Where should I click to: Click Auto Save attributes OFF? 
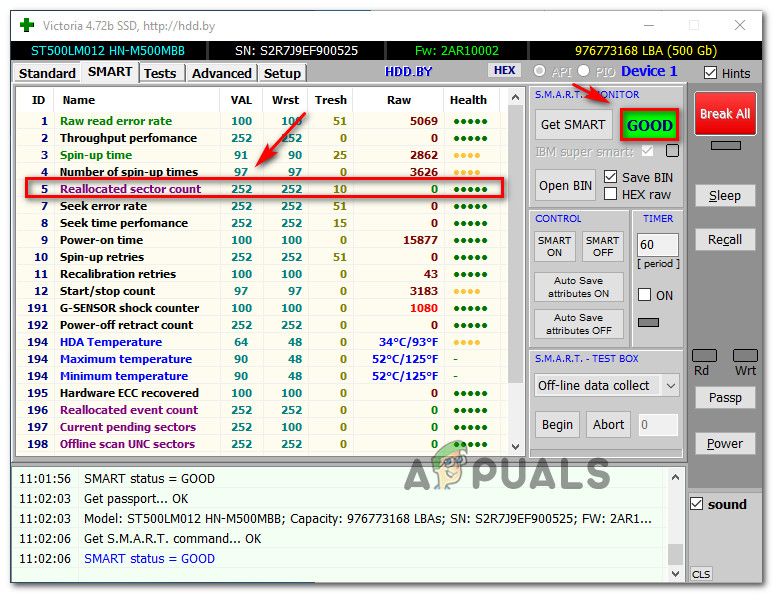click(578, 324)
